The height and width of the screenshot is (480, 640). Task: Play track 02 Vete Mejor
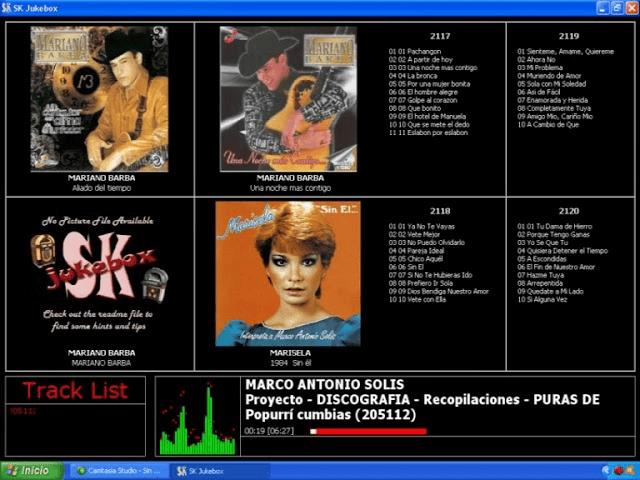pos(414,235)
